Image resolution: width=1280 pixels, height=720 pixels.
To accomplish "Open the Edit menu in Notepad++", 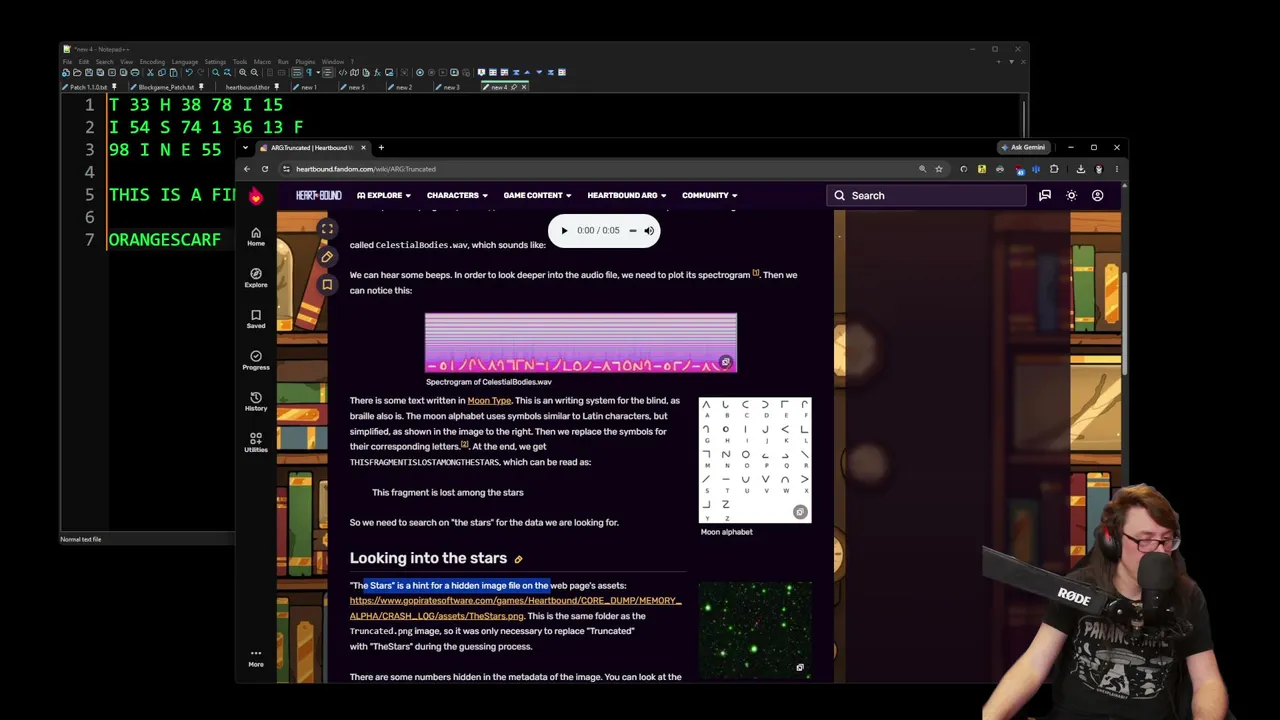I will (84, 62).
